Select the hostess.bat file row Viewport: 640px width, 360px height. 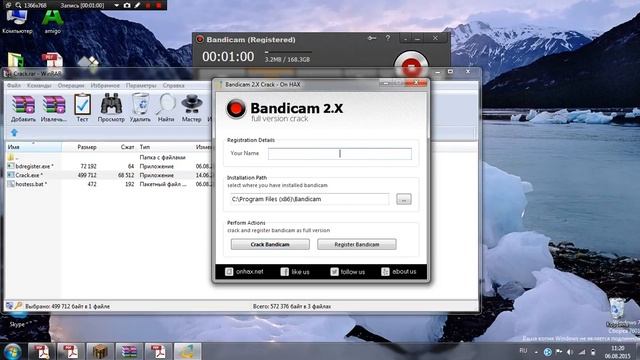click(109, 184)
